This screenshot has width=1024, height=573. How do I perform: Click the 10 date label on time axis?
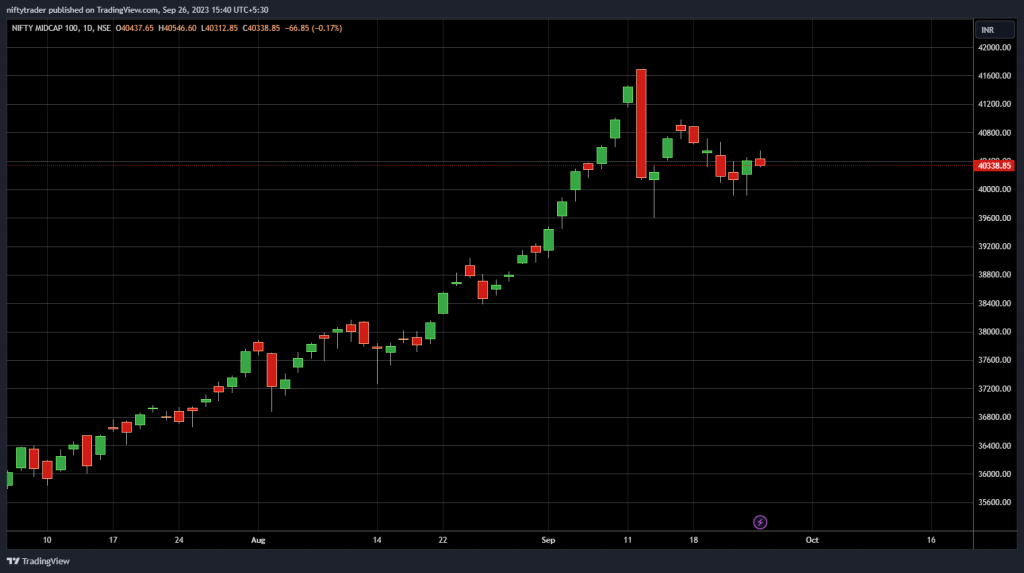pos(47,540)
